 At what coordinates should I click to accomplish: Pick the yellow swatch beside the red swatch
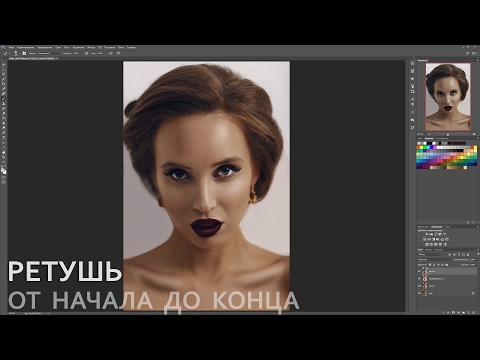pyautogui.click(x=421, y=147)
